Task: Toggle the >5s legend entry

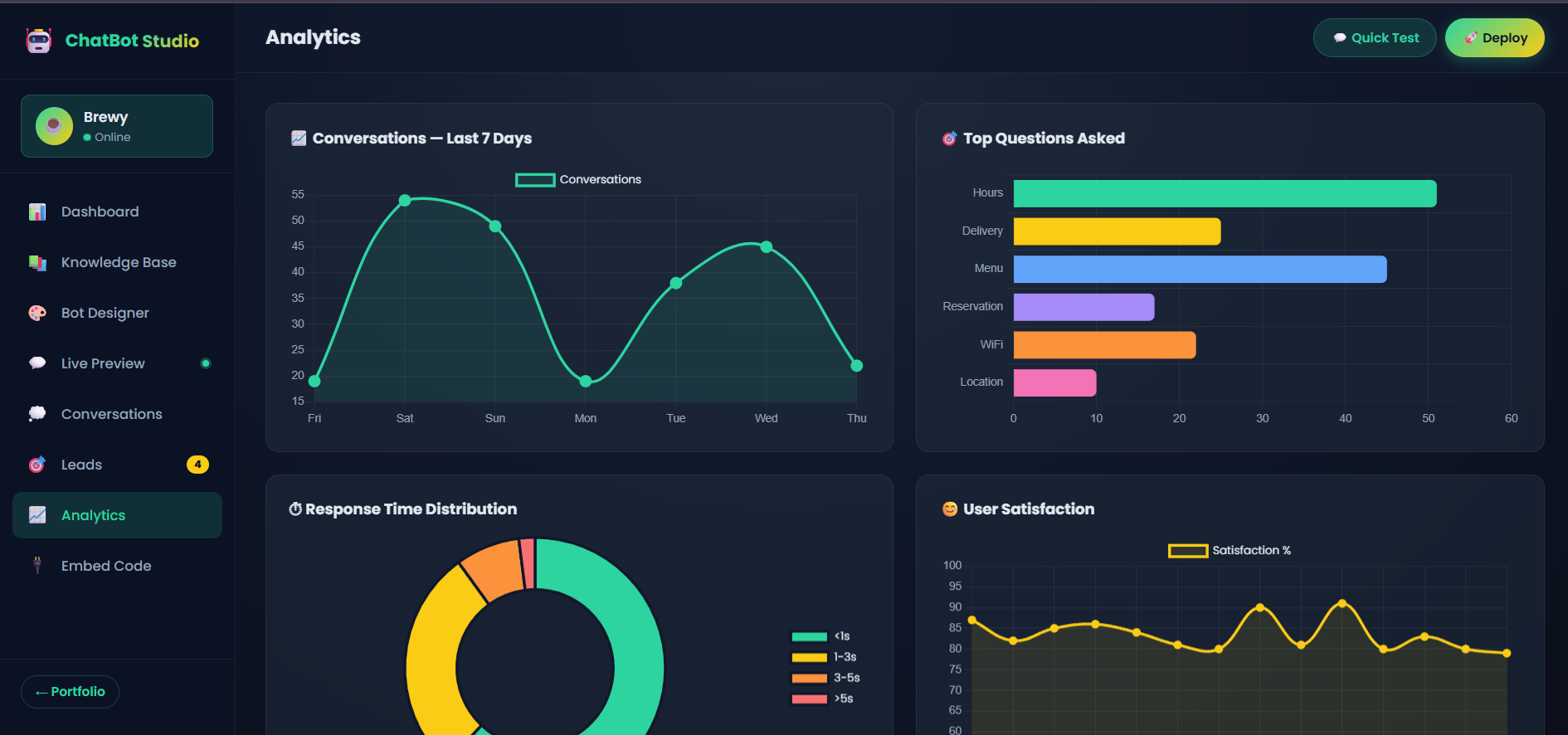Action: (x=823, y=698)
